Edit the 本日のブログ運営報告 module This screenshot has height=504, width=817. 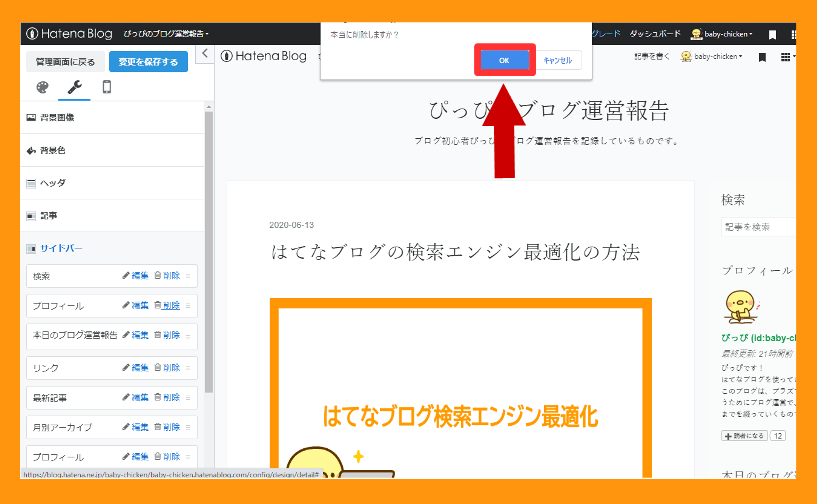(x=135, y=335)
